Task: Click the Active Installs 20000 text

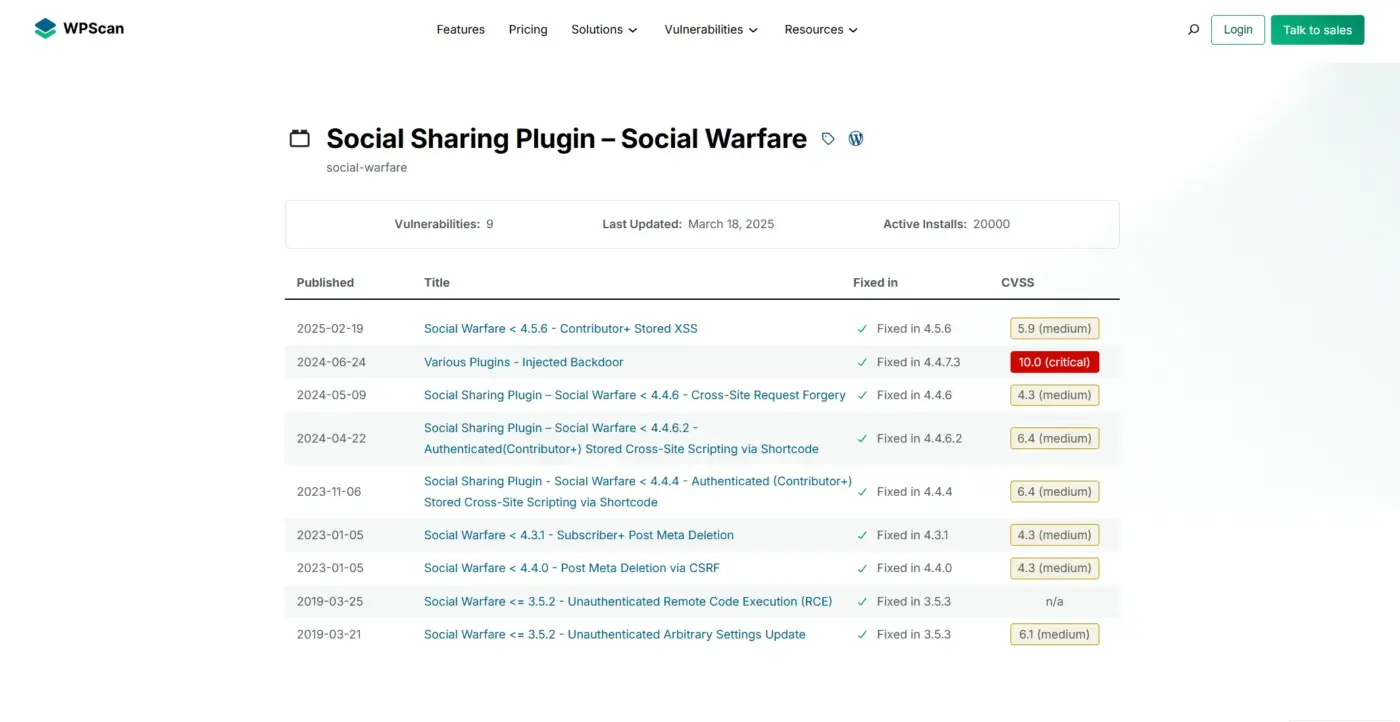Action: click(x=947, y=225)
